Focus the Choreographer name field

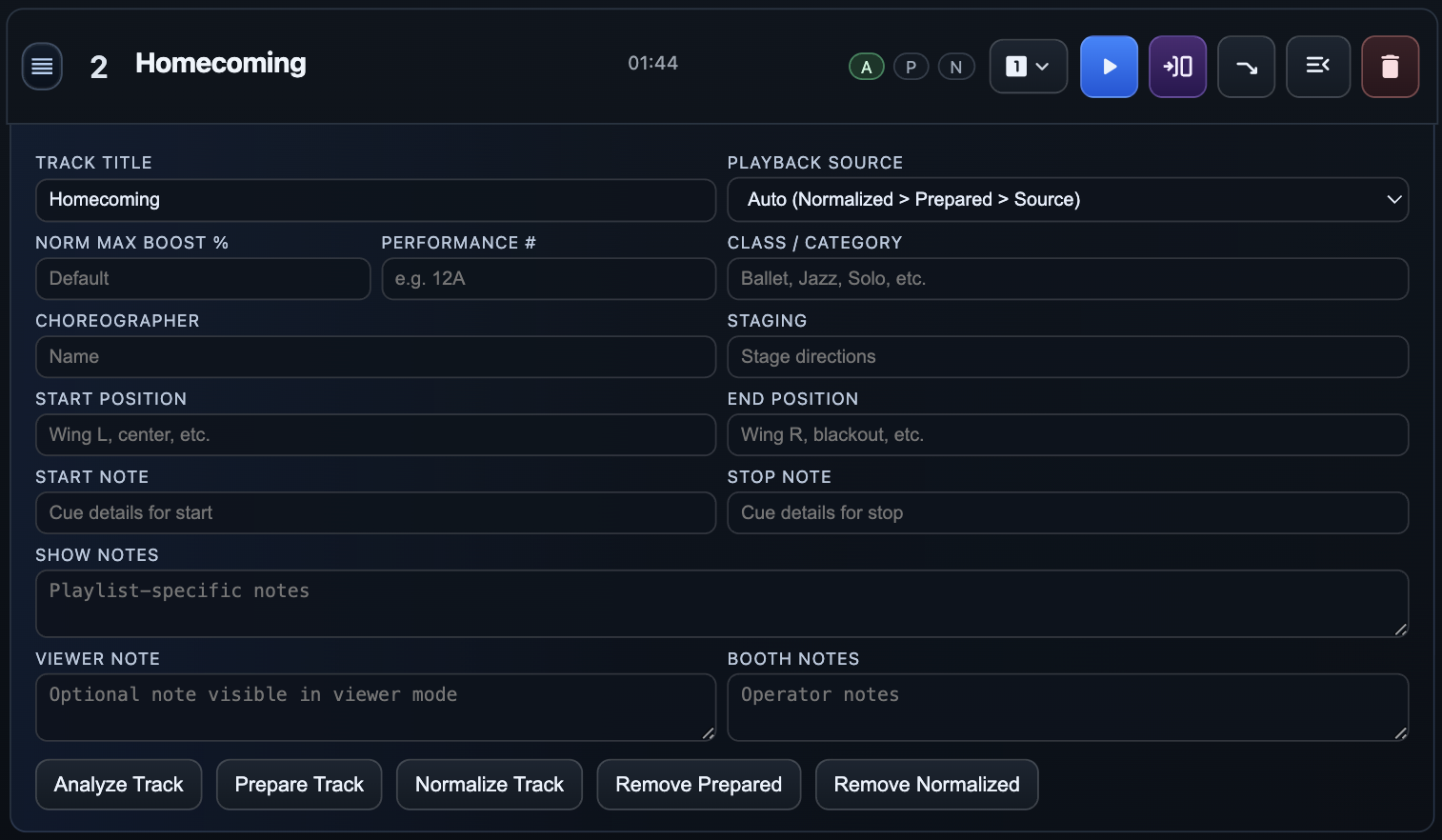pos(375,357)
